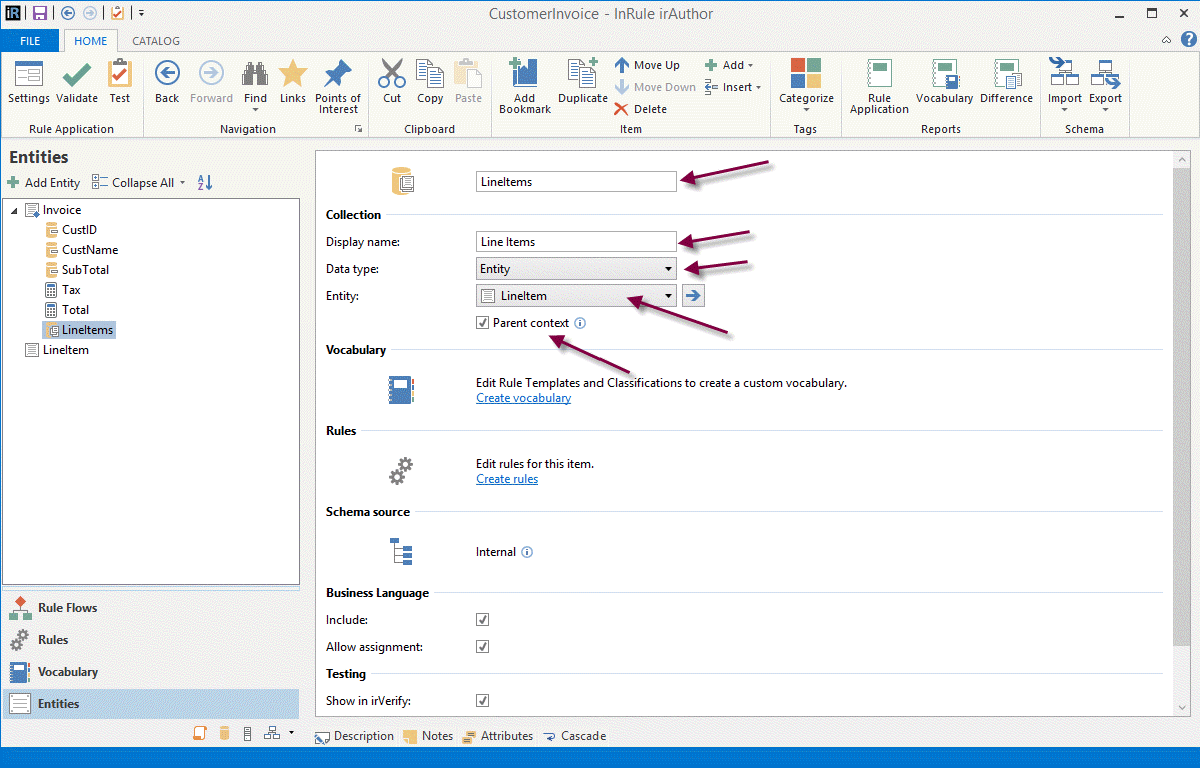The width and height of the screenshot is (1200, 768).
Task: Open the FILE menu tab
Action: coord(30,41)
